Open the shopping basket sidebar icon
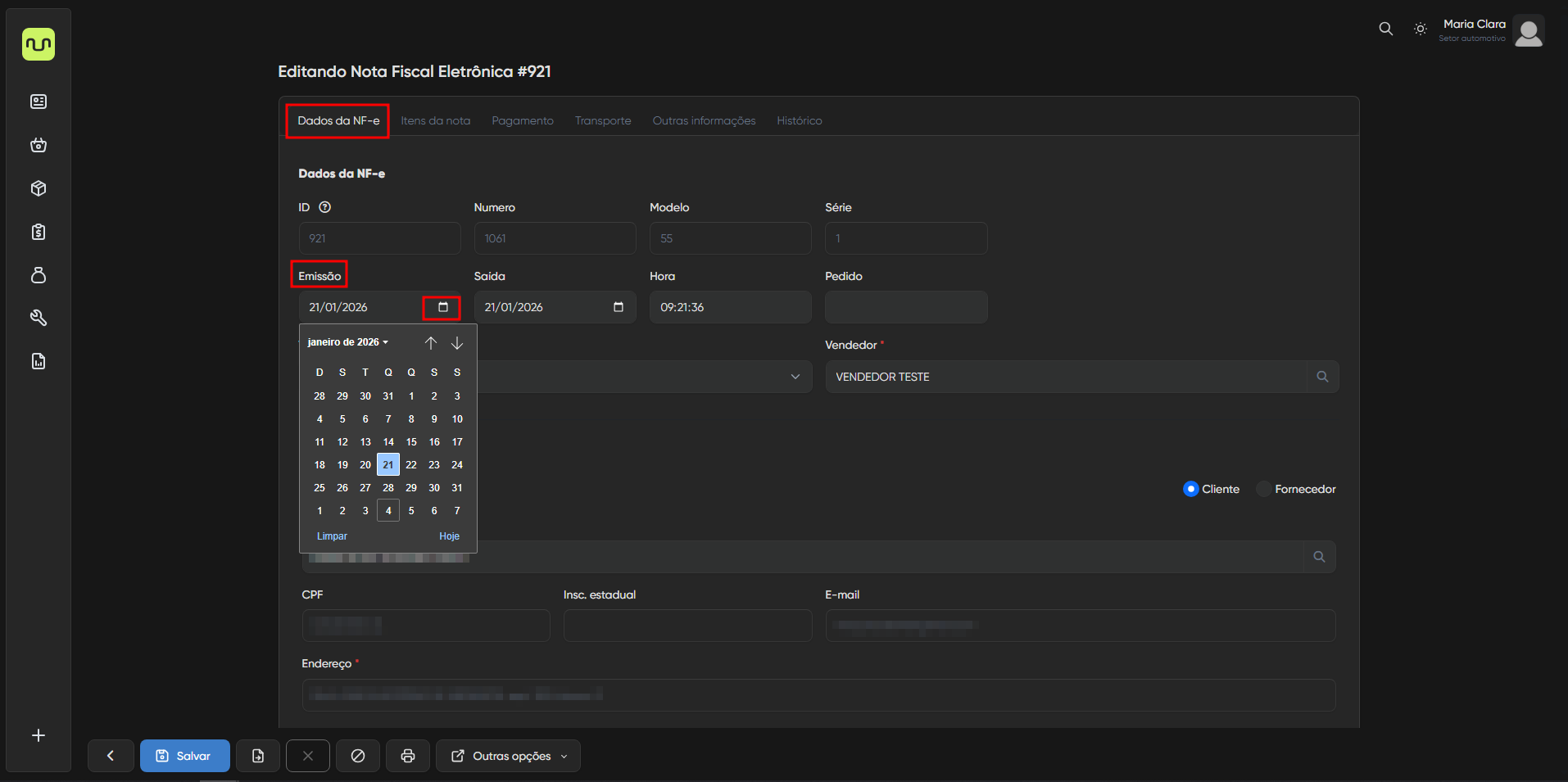The width and height of the screenshot is (1568, 782). point(39,145)
